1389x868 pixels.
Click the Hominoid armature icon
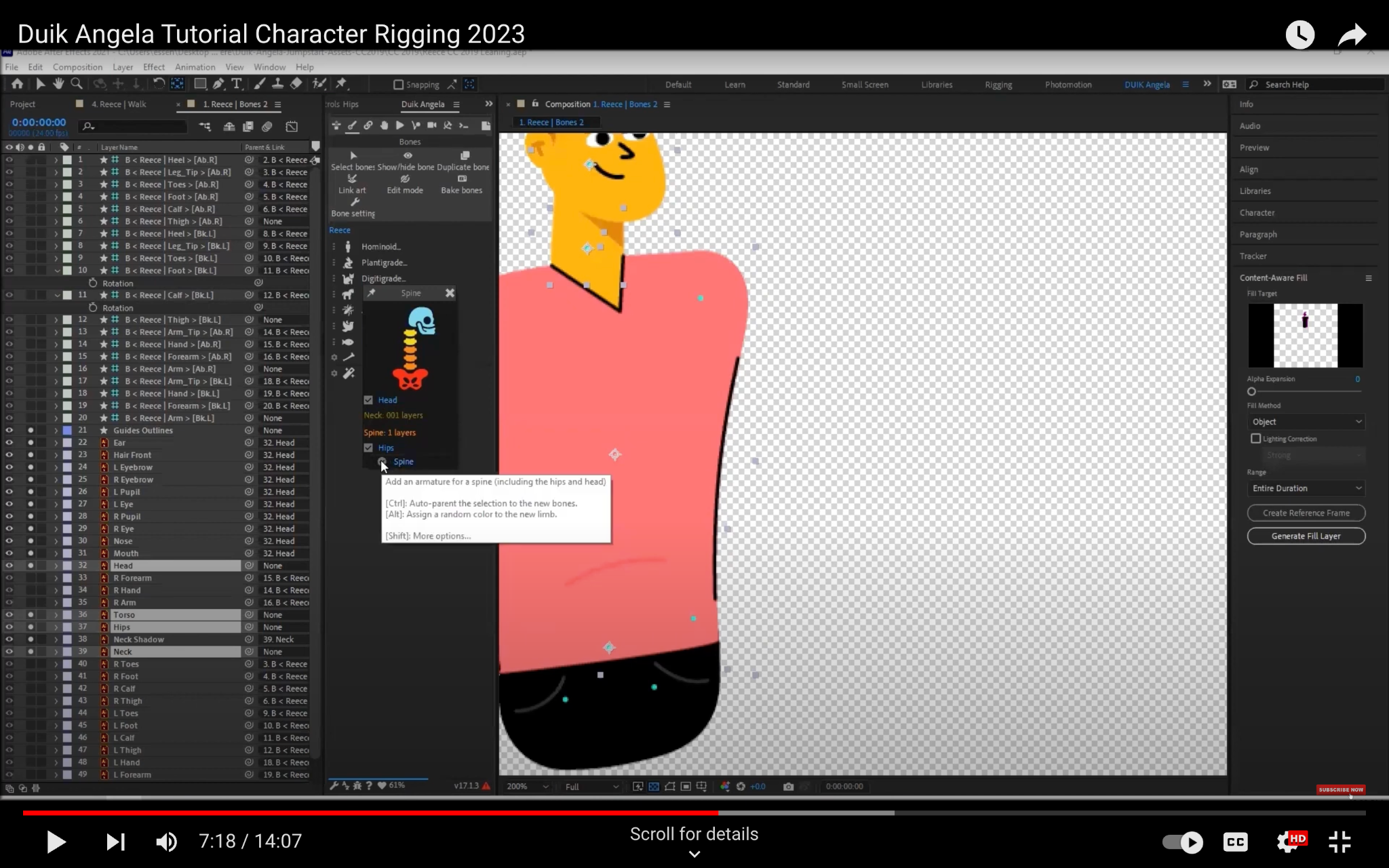[348, 247]
